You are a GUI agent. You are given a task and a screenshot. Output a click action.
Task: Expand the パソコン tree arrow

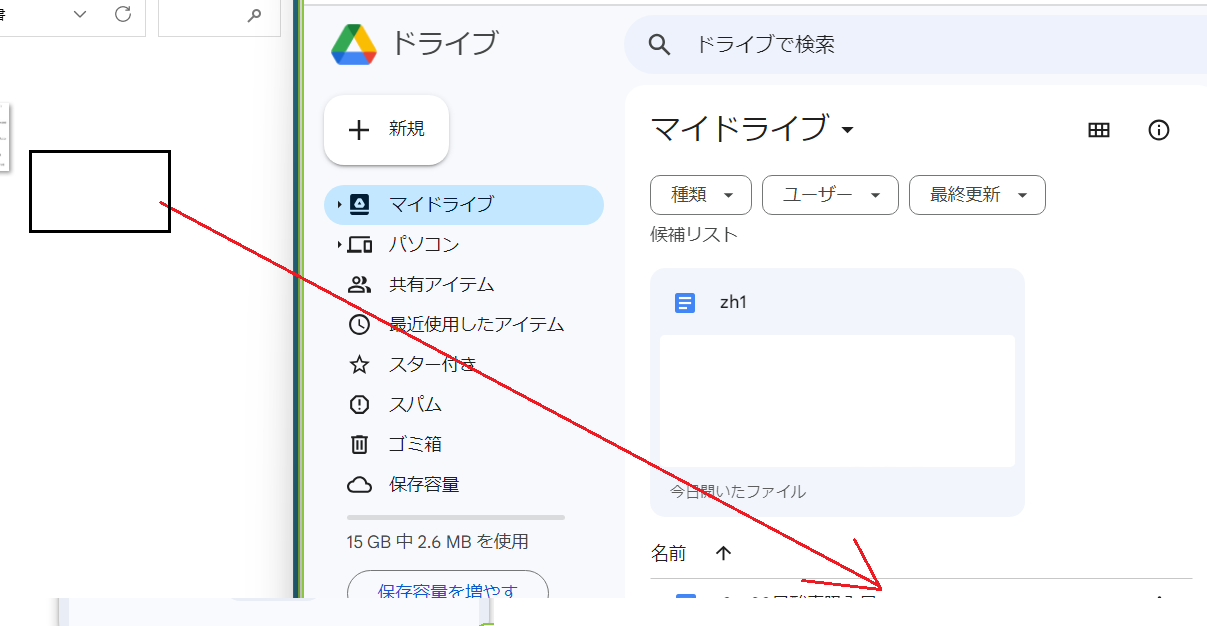point(339,245)
